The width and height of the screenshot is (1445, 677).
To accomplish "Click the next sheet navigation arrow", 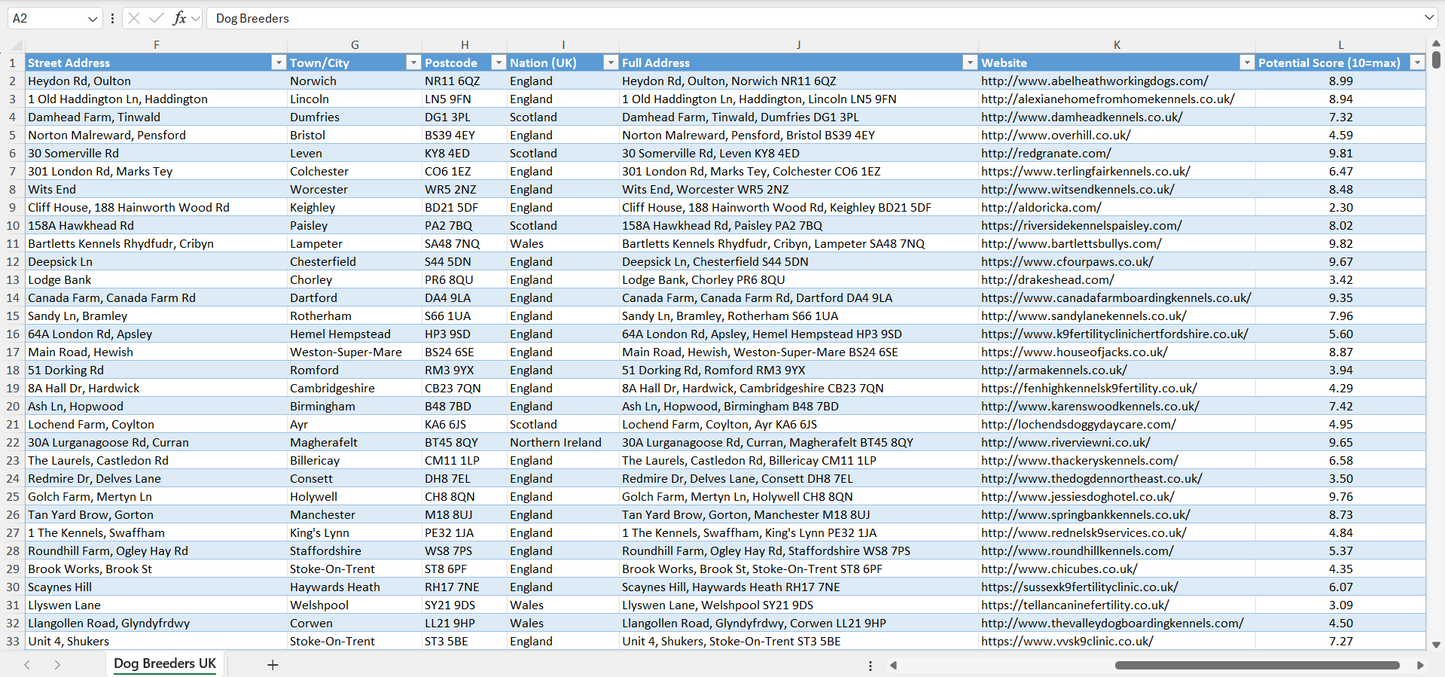I will tap(57, 665).
